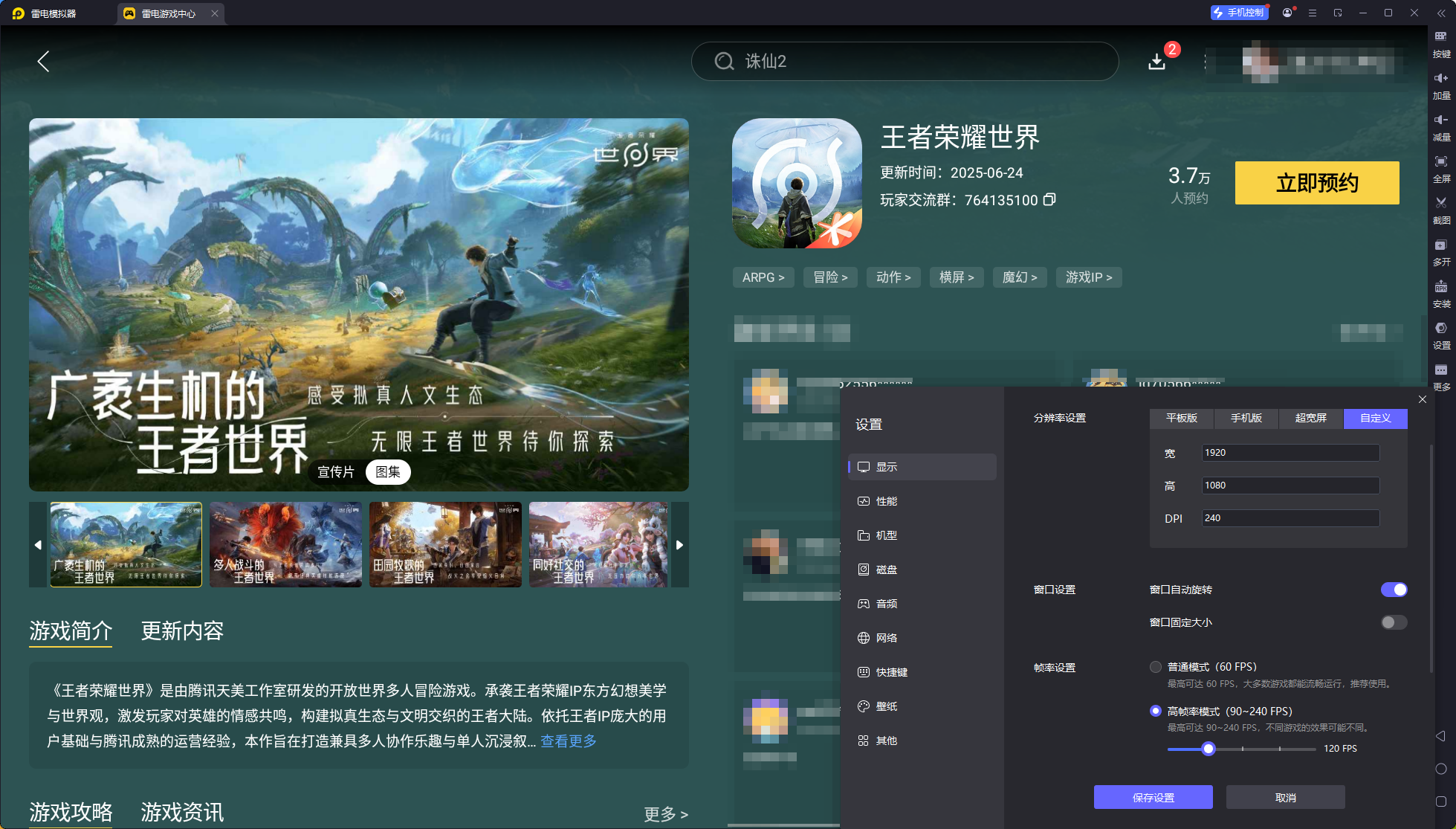Show next thumbnails with right carousel arrow

pos(680,545)
